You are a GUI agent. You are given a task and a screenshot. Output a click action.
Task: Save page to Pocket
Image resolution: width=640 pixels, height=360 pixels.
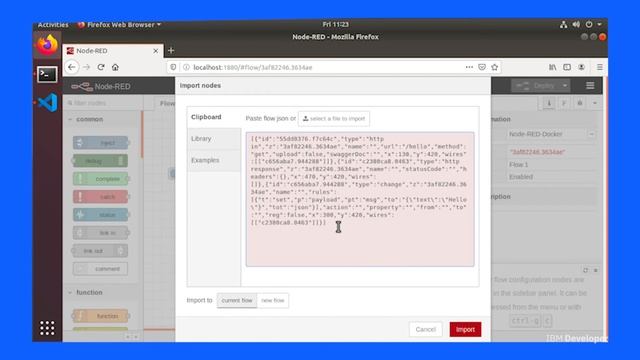pyautogui.click(x=482, y=67)
